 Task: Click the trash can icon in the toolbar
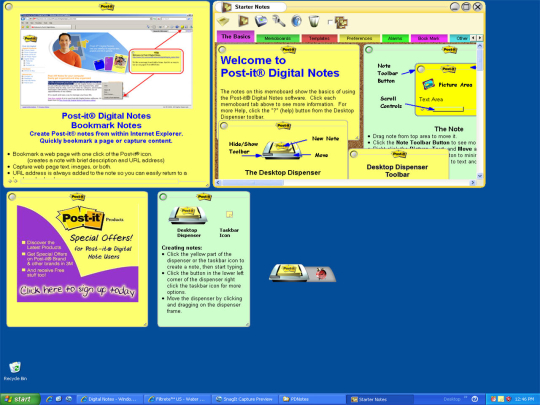[x=314, y=21]
